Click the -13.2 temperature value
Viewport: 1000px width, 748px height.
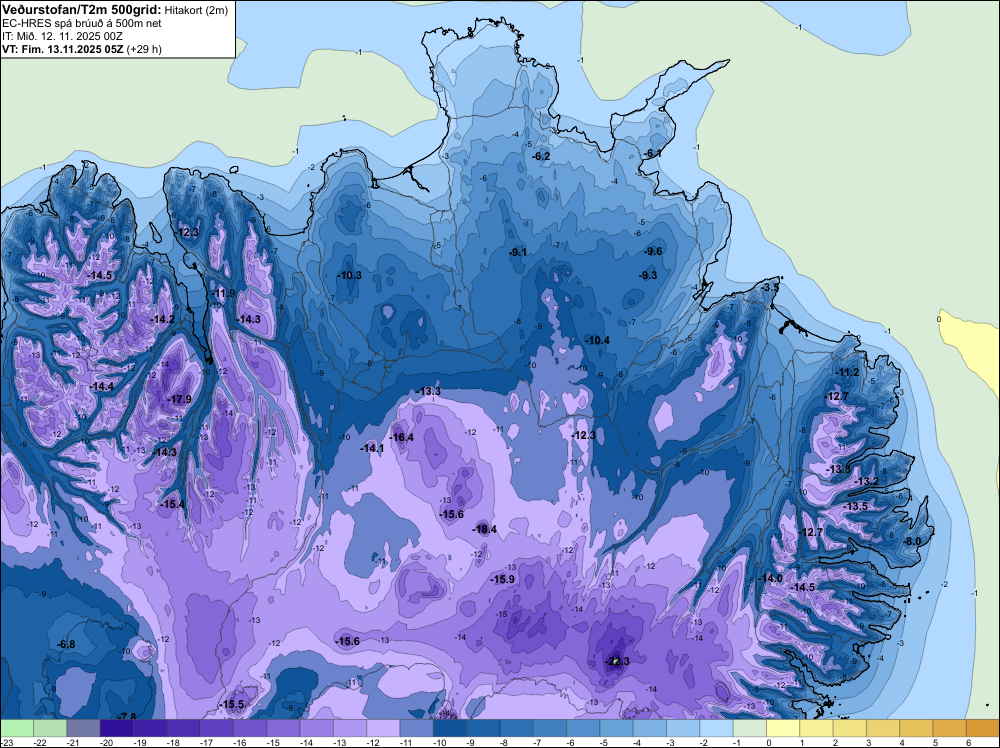point(866,481)
